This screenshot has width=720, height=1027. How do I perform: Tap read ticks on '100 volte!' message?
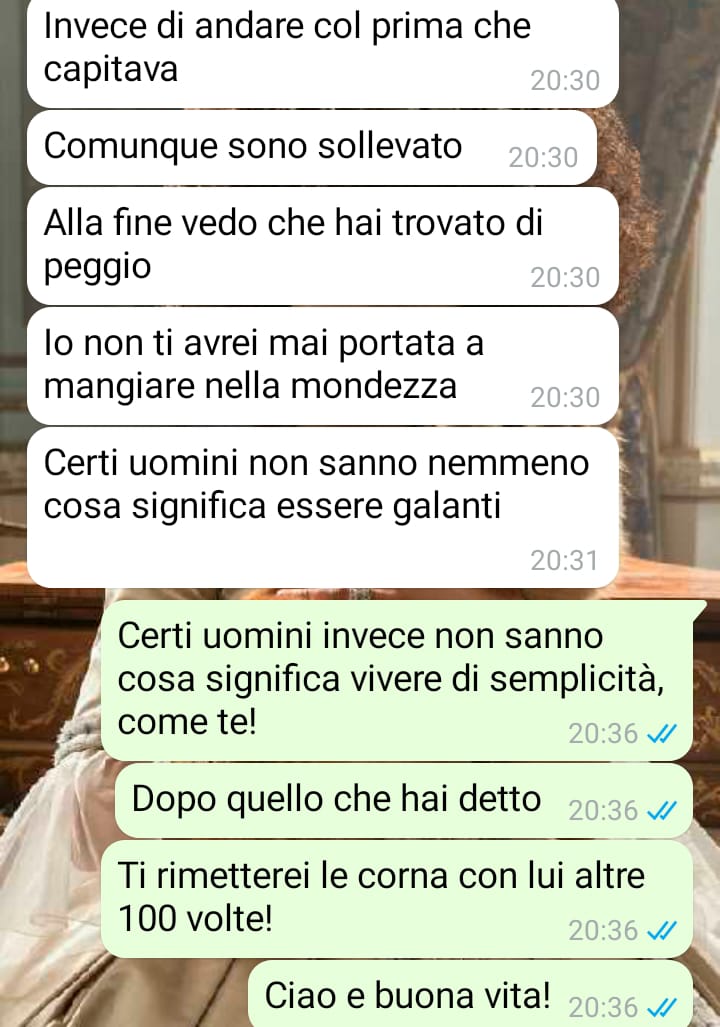pos(661,931)
